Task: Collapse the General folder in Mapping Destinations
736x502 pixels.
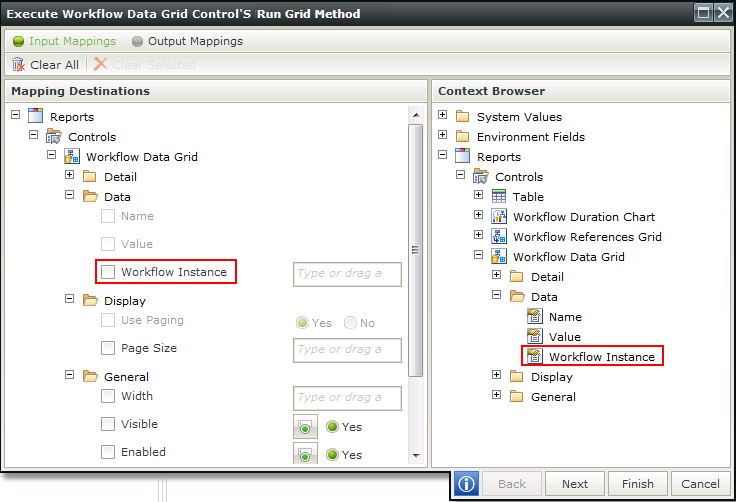Action: [69, 374]
